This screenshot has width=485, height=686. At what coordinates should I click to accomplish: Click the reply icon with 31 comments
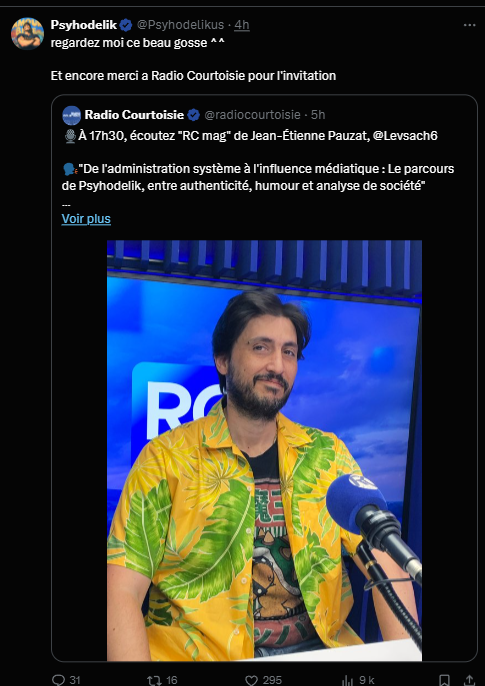[x=58, y=680]
